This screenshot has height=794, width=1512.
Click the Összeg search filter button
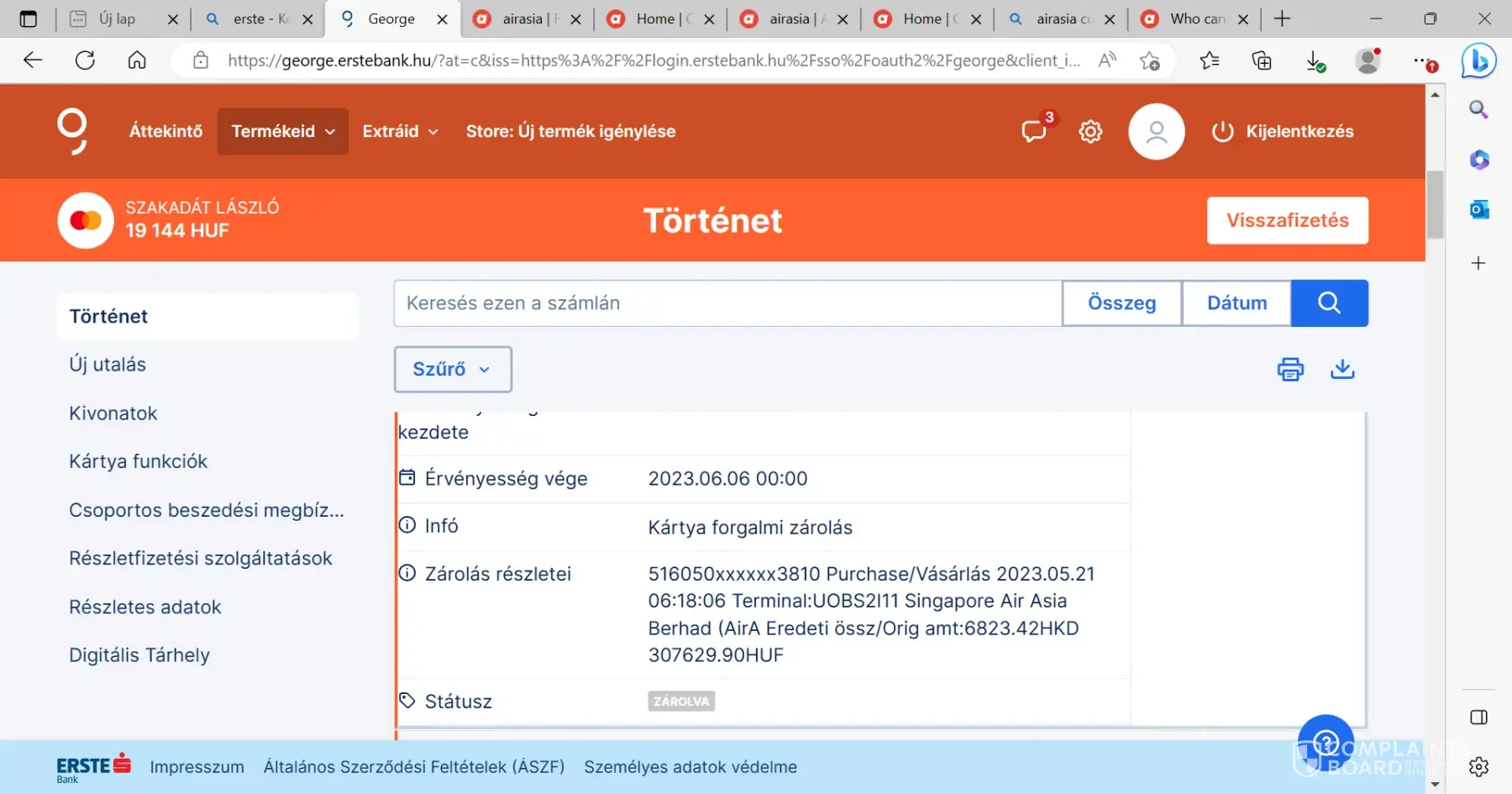(1122, 302)
